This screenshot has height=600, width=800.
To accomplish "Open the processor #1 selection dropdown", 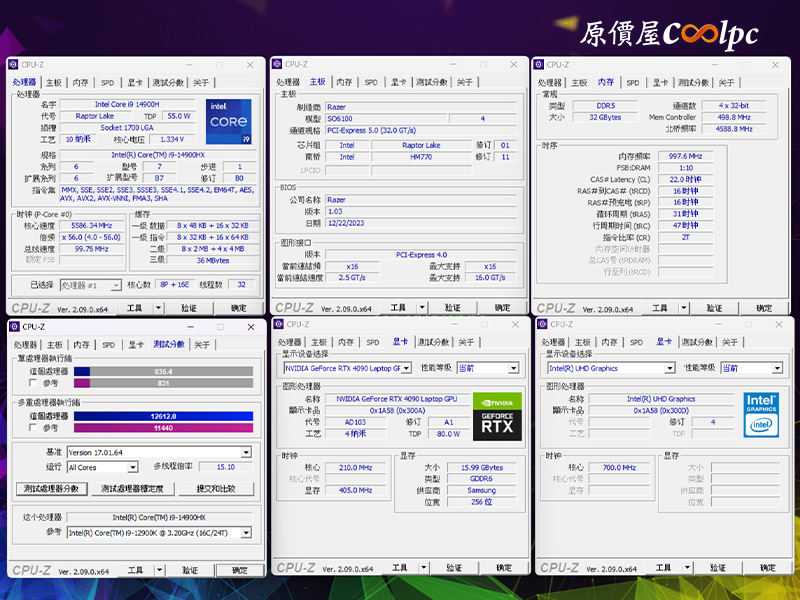I will pyautogui.click(x=90, y=285).
